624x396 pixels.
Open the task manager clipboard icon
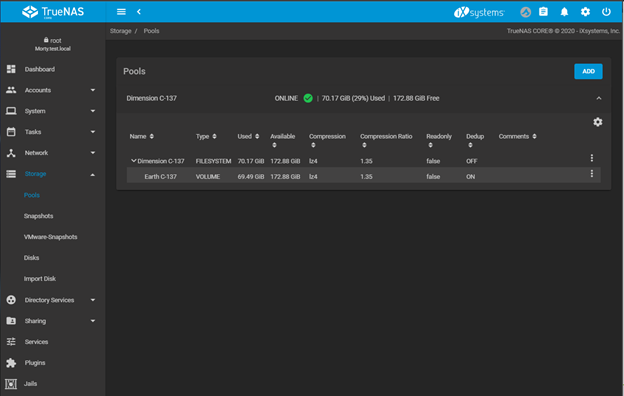pyautogui.click(x=543, y=12)
